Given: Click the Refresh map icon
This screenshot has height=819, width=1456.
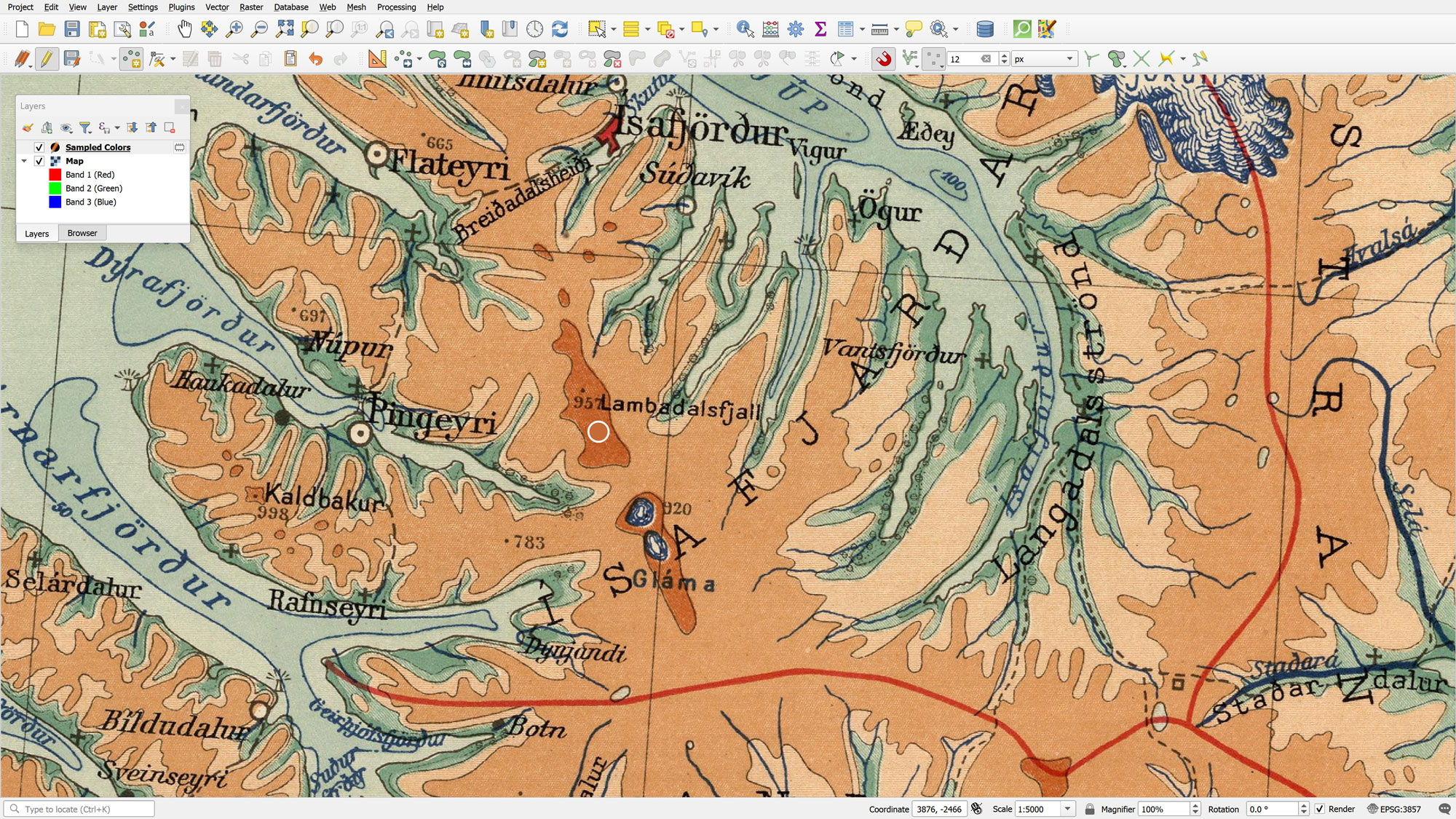Looking at the screenshot, I should click(560, 29).
